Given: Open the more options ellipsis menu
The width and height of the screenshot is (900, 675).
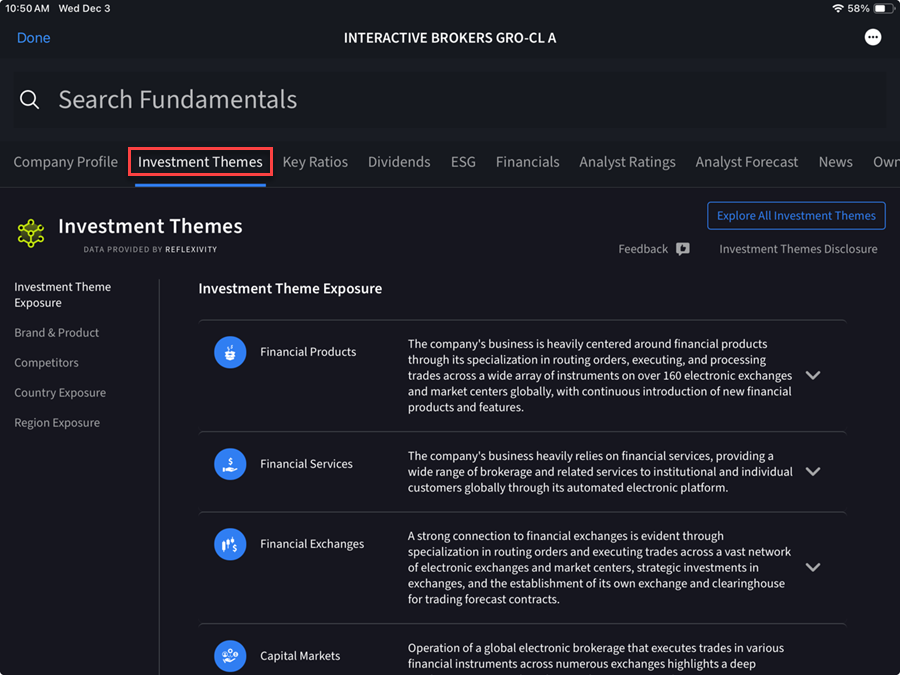Looking at the screenshot, I should click(x=872, y=37).
